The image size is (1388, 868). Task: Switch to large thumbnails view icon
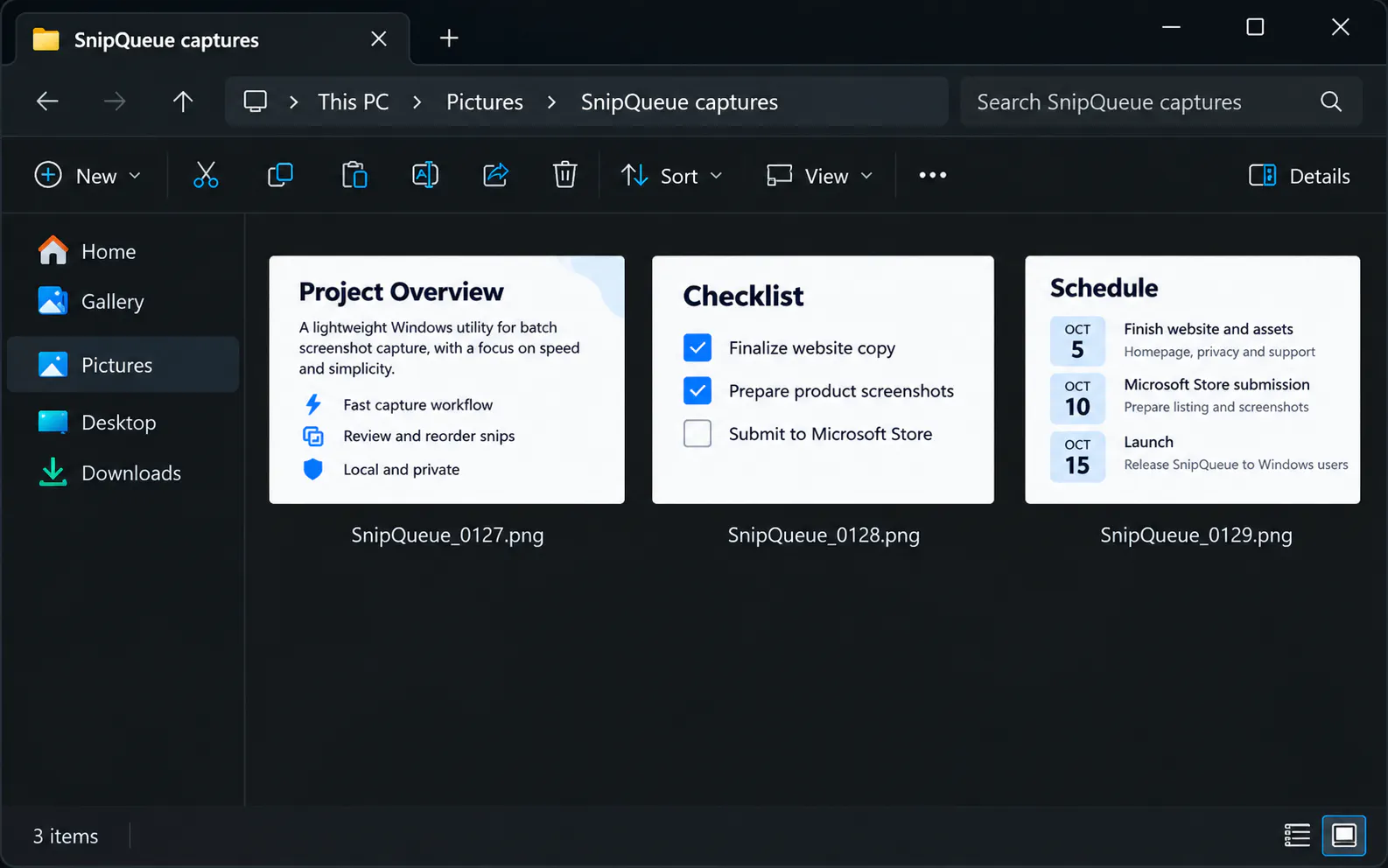click(x=1344, y=836)
